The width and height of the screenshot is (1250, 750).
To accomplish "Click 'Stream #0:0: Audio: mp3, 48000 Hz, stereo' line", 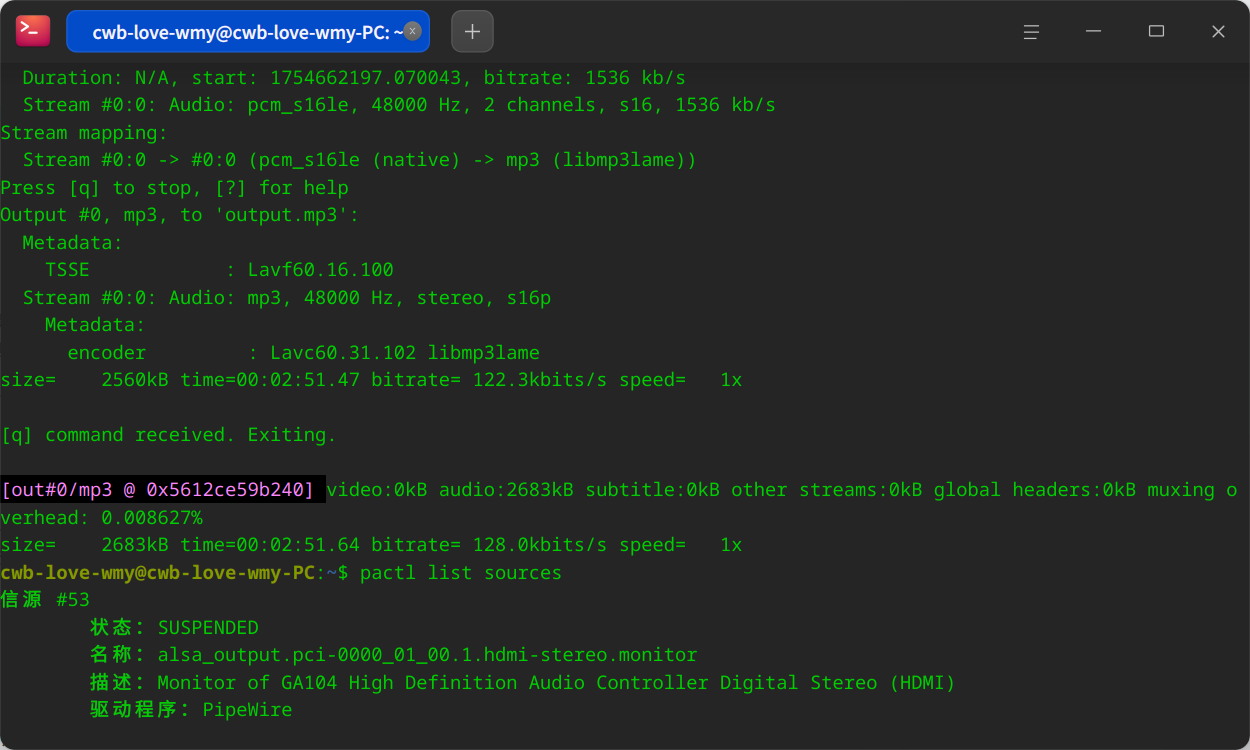I will 286,298.
